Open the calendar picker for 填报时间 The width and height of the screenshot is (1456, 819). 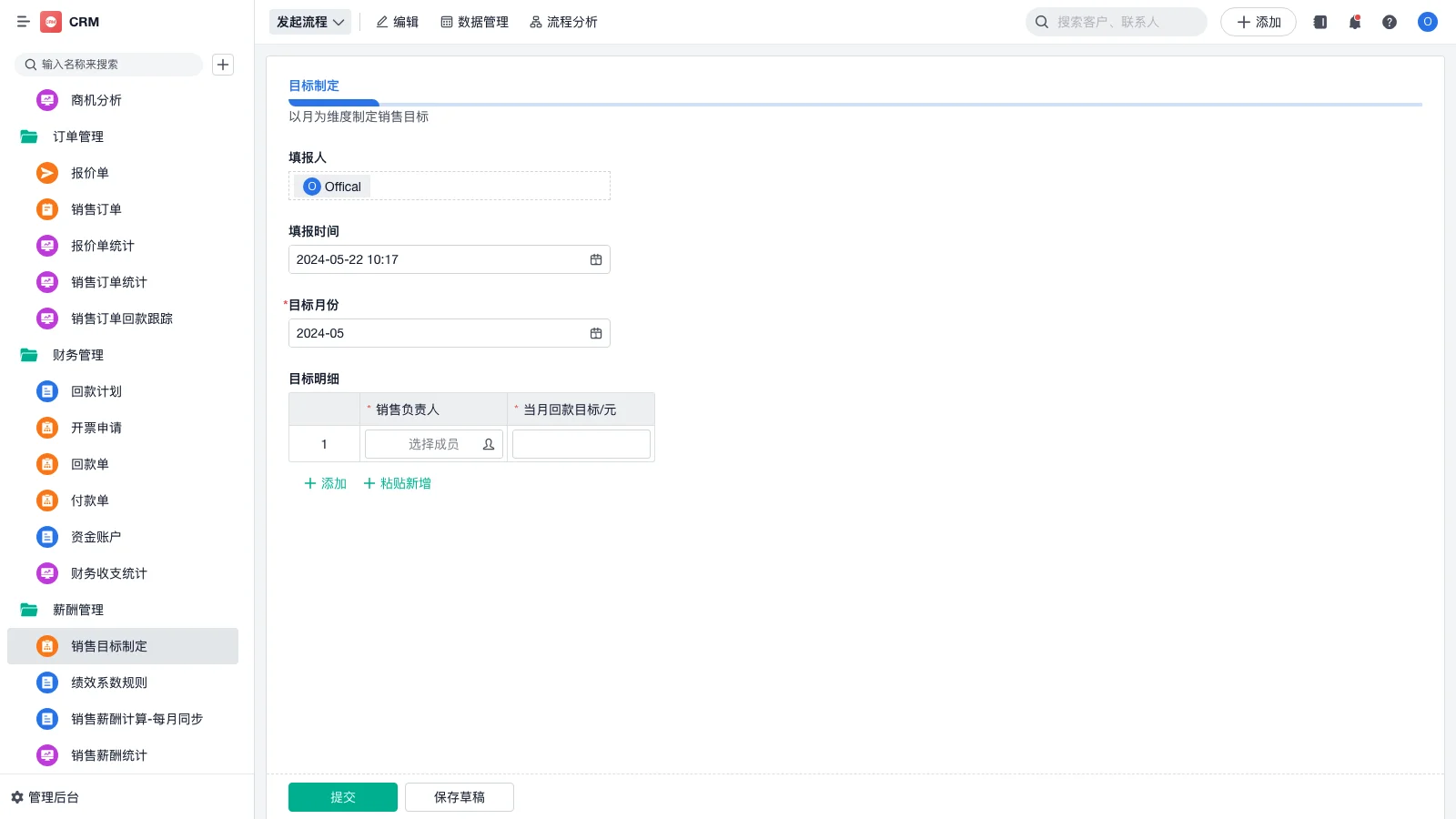click(596, 259)
